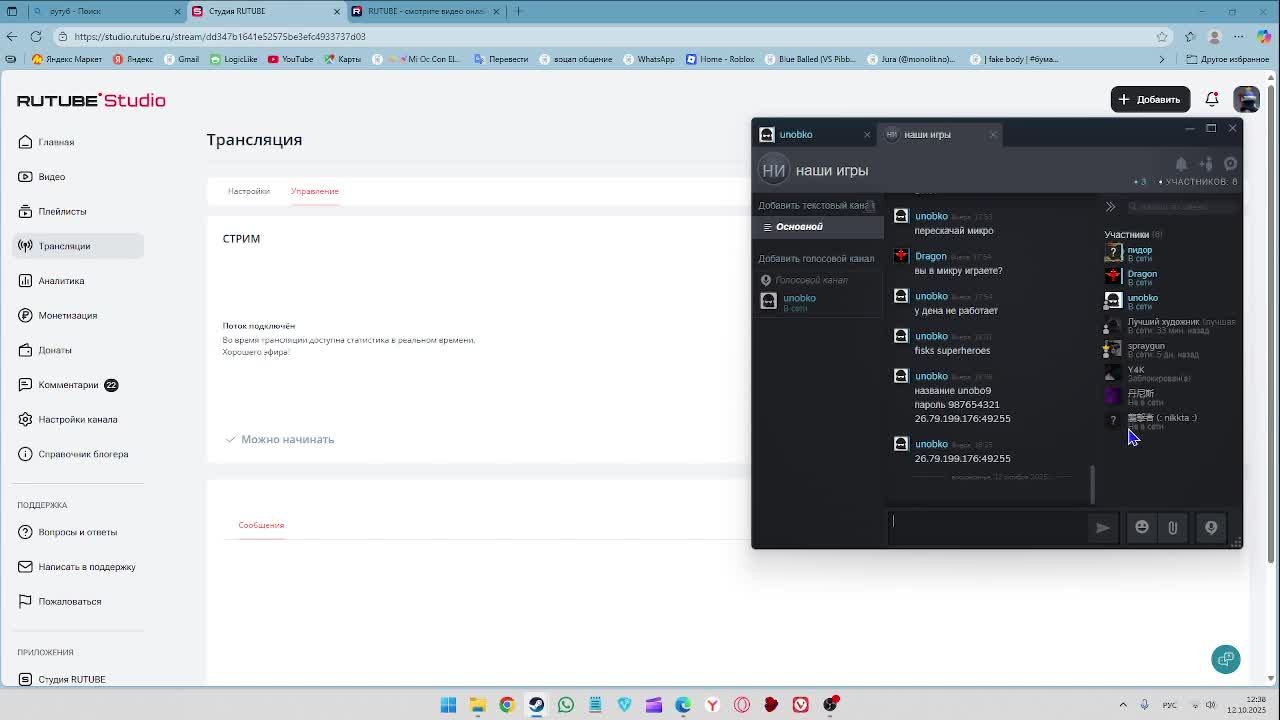Select the Основной text channel
The width and height of the screenshot is (1280, 720).
(818, 227)
